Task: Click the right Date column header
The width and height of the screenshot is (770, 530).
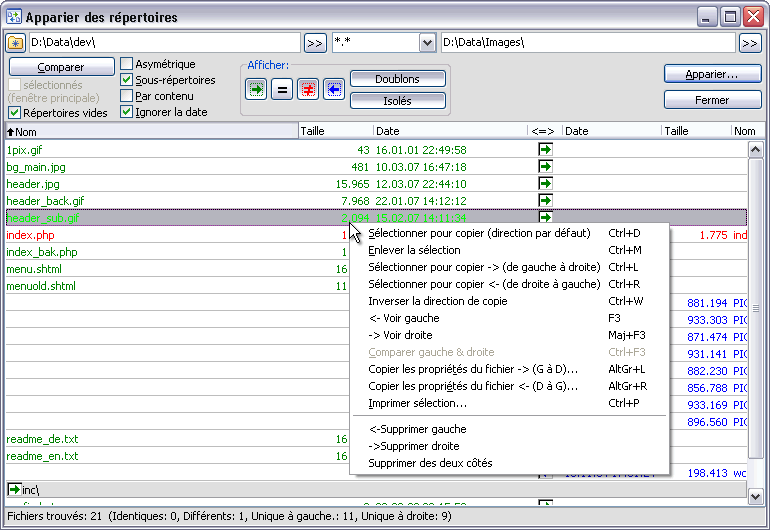Action: (x=611, y=131)
